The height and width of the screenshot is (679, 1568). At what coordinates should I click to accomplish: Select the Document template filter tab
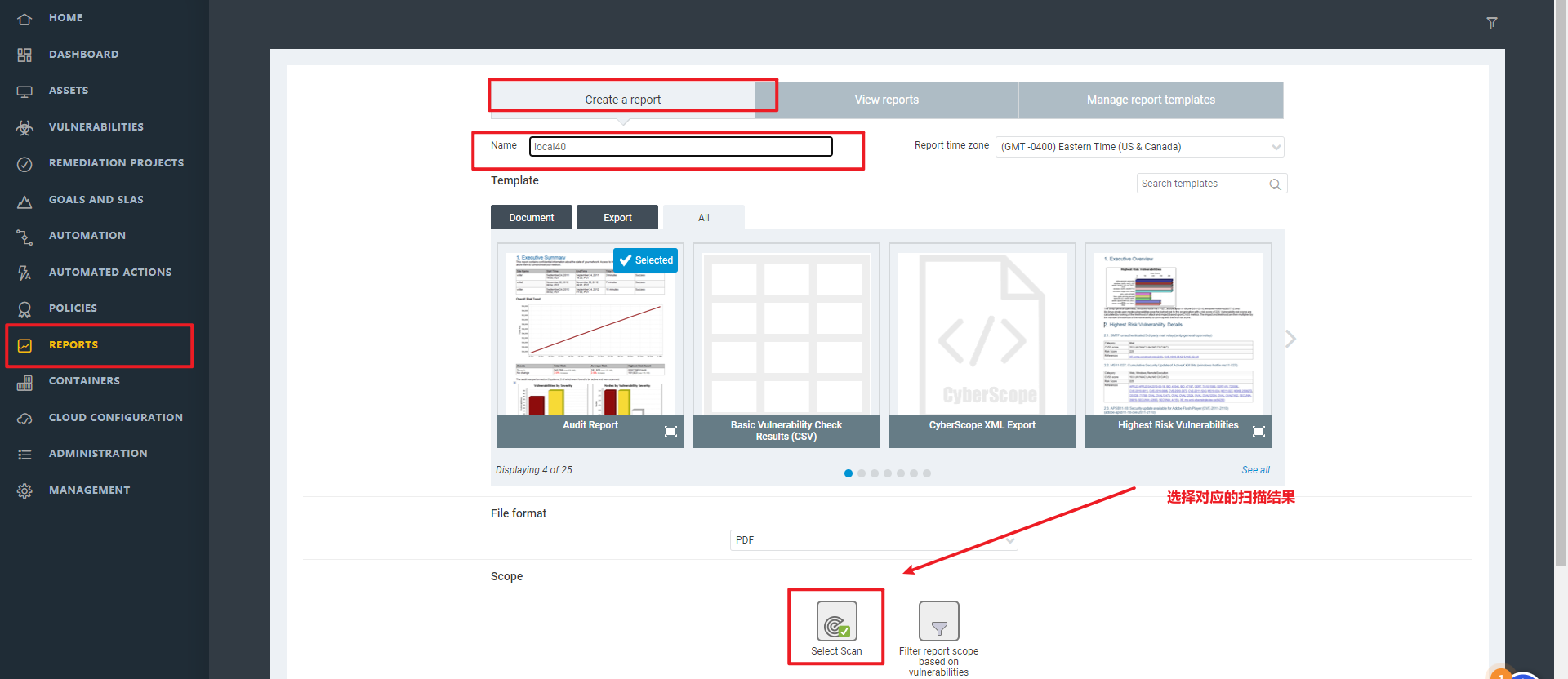point(532,217)
